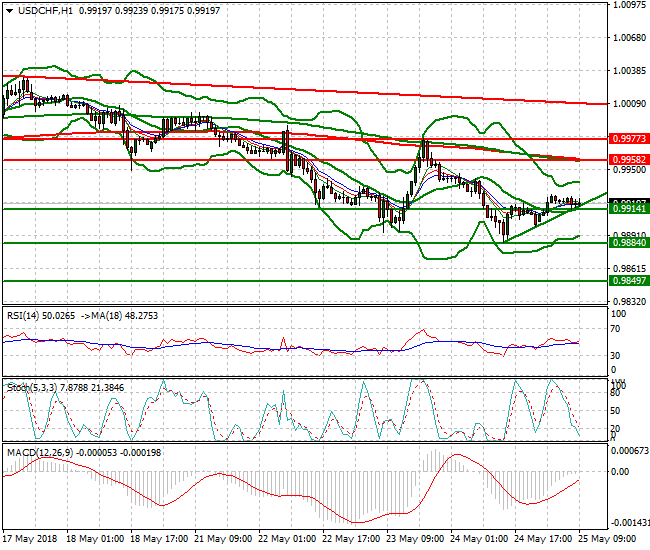Click the 1.00680 price axis value

629,38
